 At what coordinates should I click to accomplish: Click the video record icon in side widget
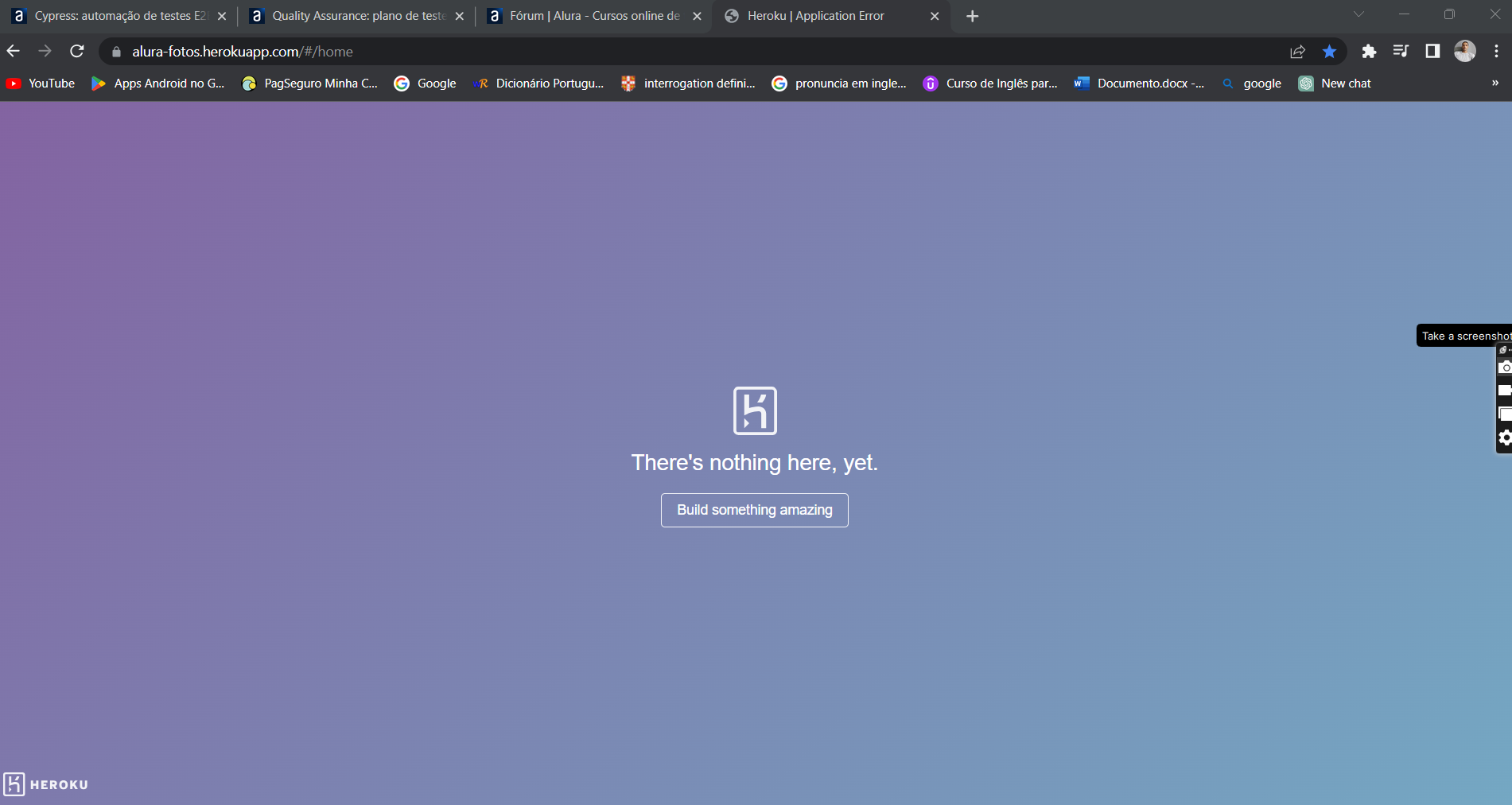(x=1505, y=391)
